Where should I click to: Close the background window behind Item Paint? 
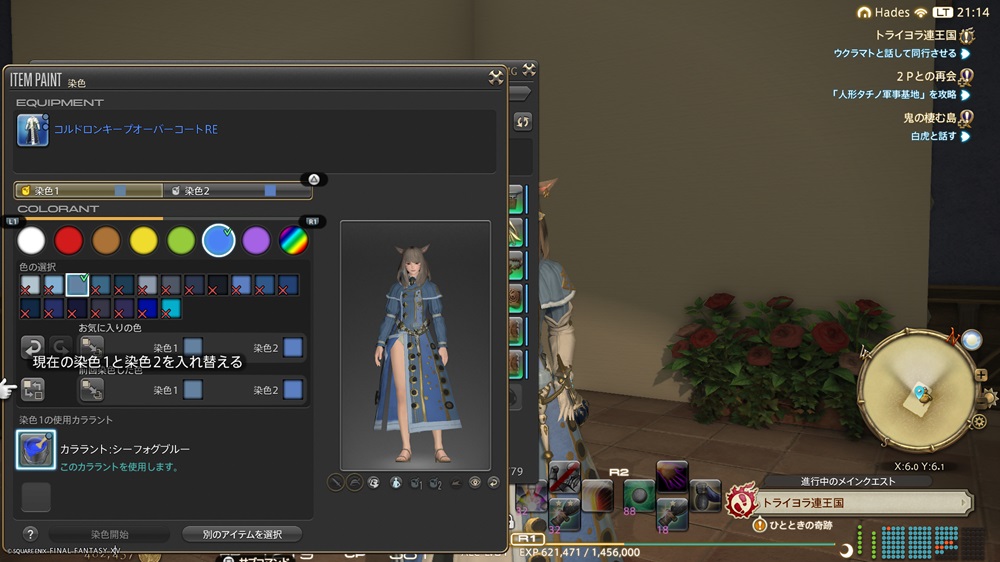(529, 69)
